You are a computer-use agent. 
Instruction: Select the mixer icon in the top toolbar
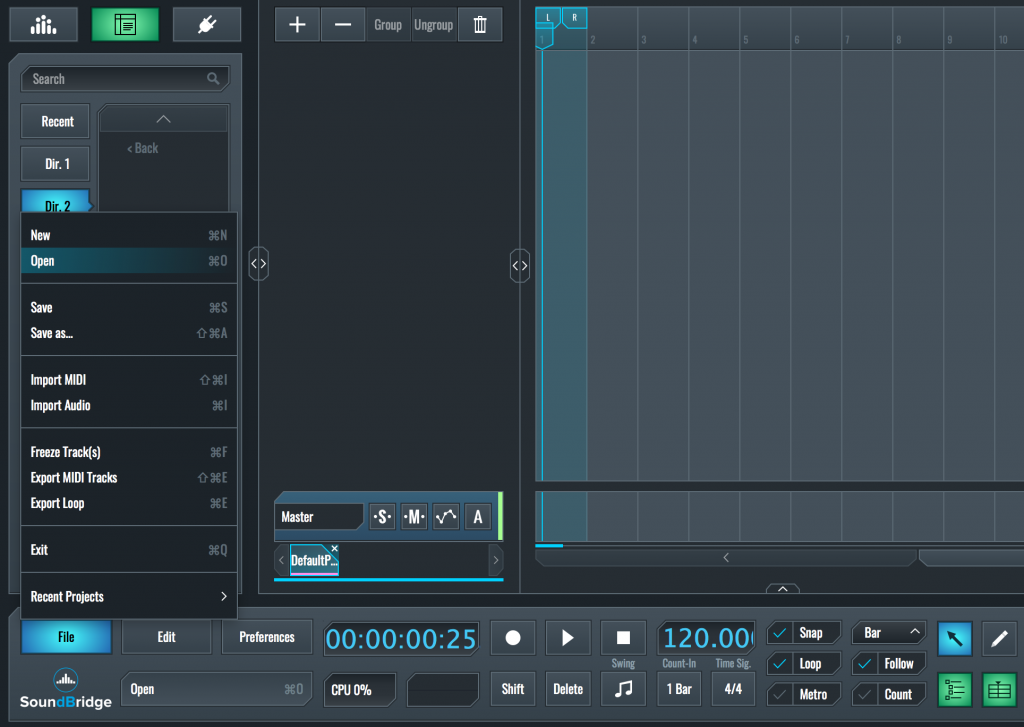tap(43, 24)
